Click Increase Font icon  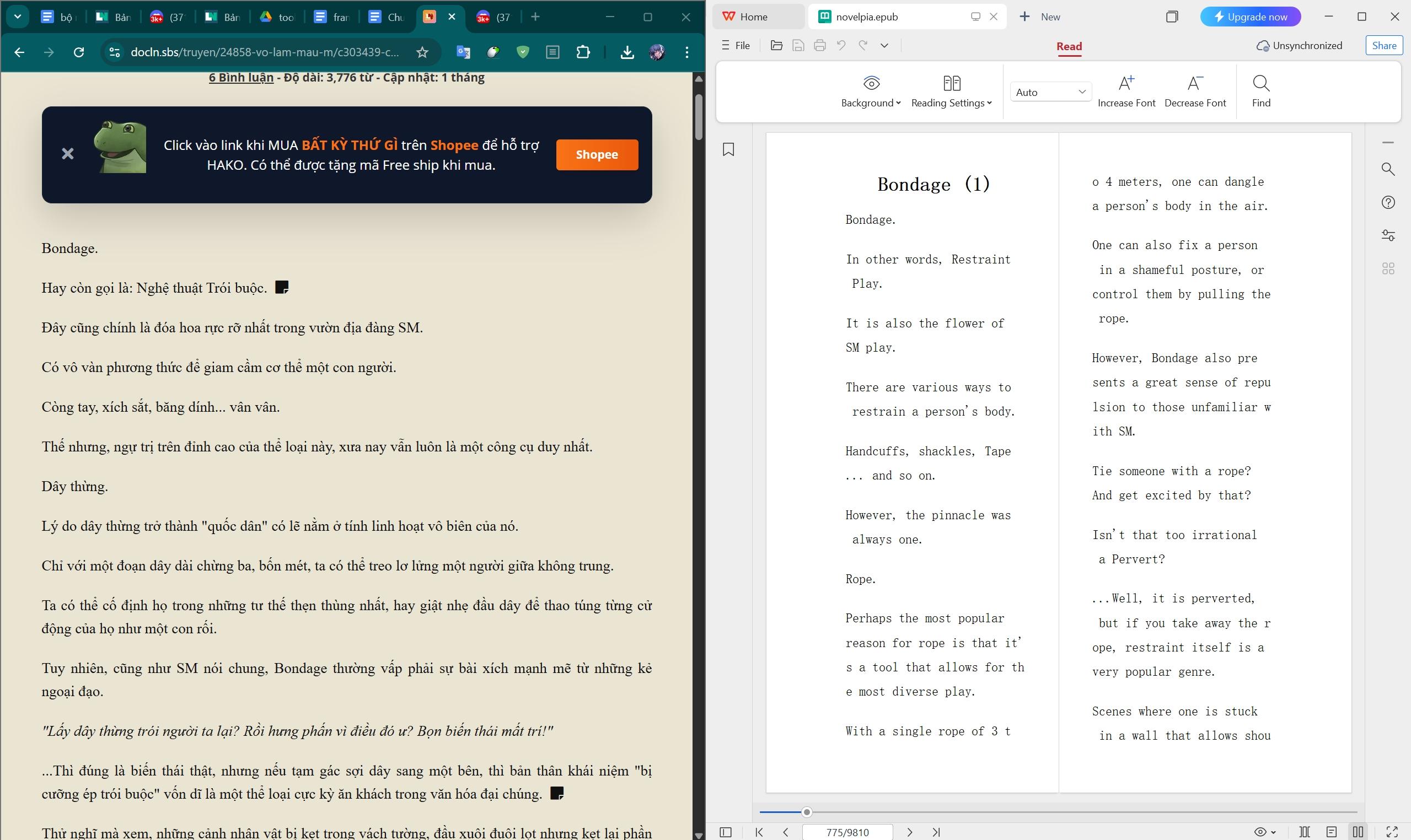click(1125, 84)
